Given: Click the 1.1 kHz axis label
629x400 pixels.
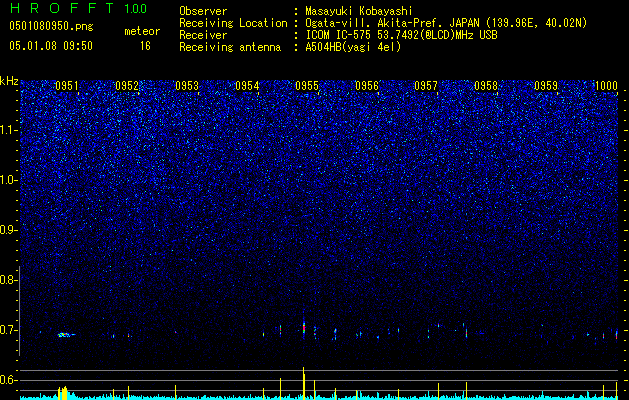Looking at the screenshot, I should pyautogui.click(x=8, y=130).
